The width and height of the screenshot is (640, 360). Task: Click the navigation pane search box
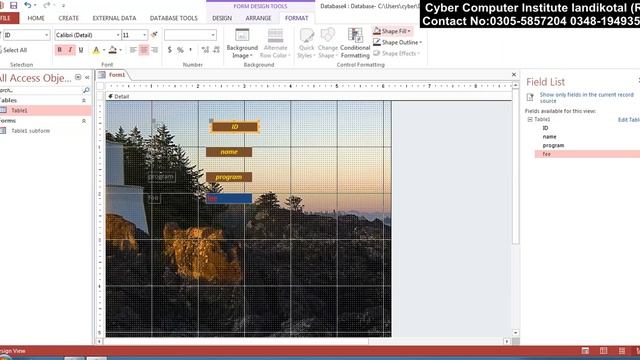[41, 90]
